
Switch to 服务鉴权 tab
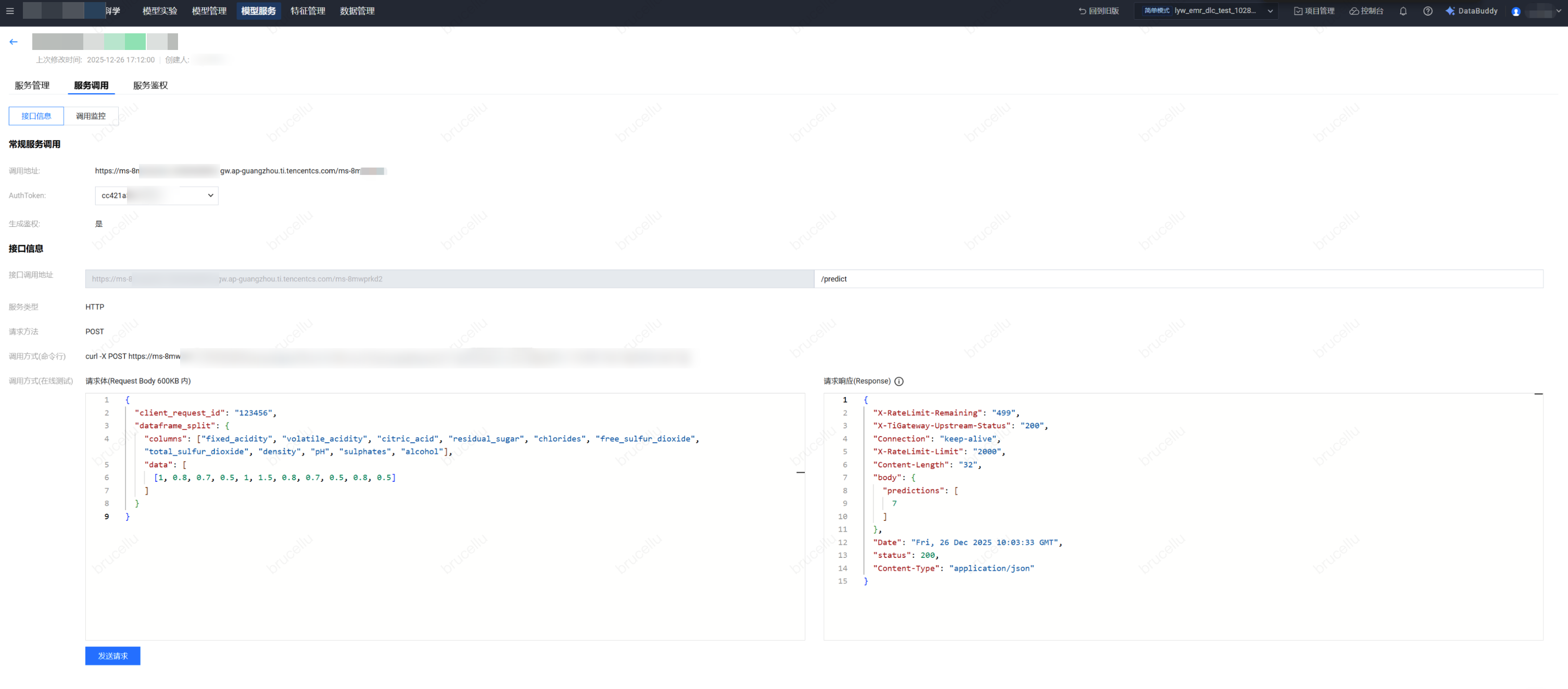150,85
